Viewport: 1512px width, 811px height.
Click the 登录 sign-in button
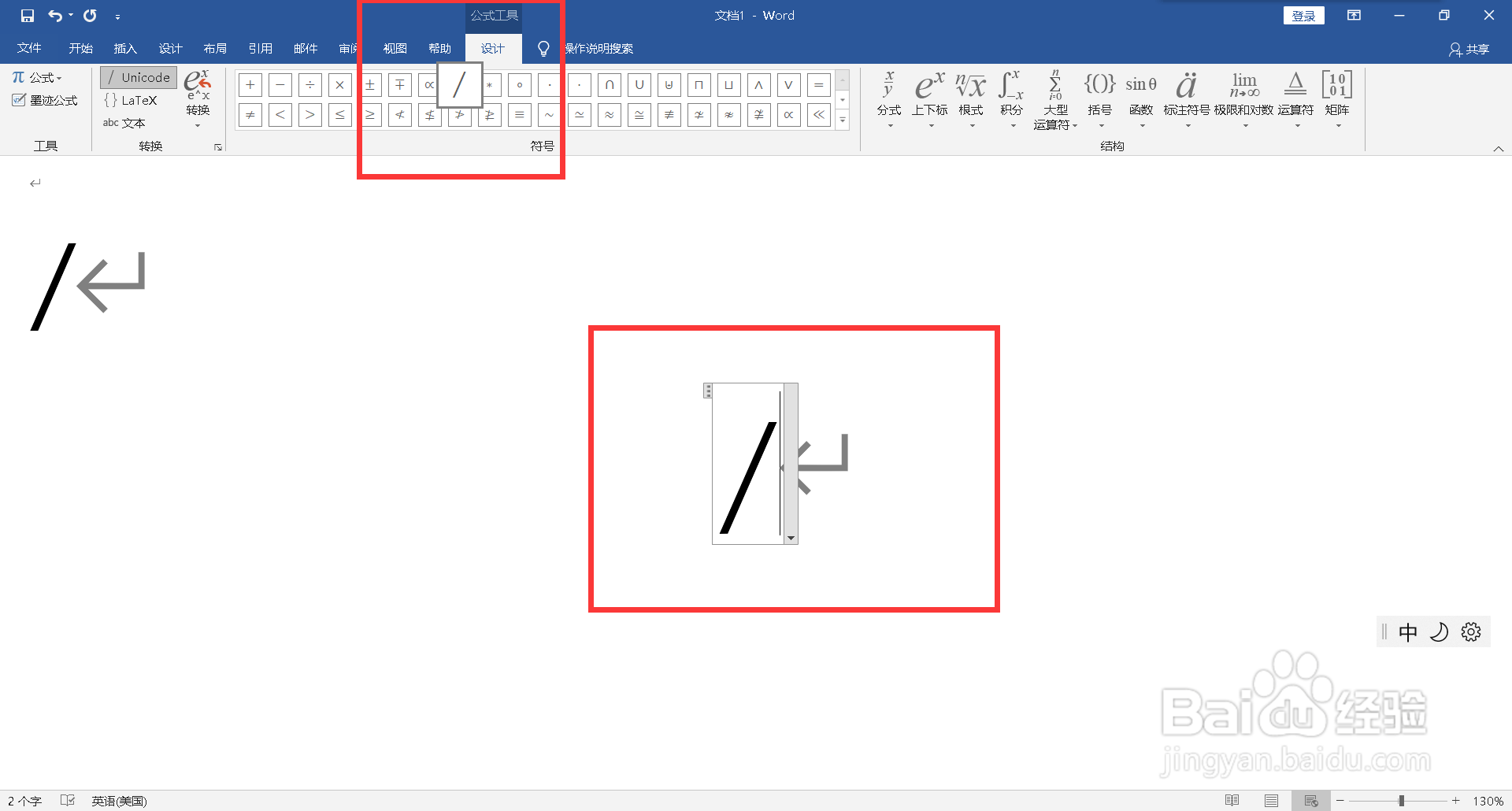click(x=1304, y=16)
